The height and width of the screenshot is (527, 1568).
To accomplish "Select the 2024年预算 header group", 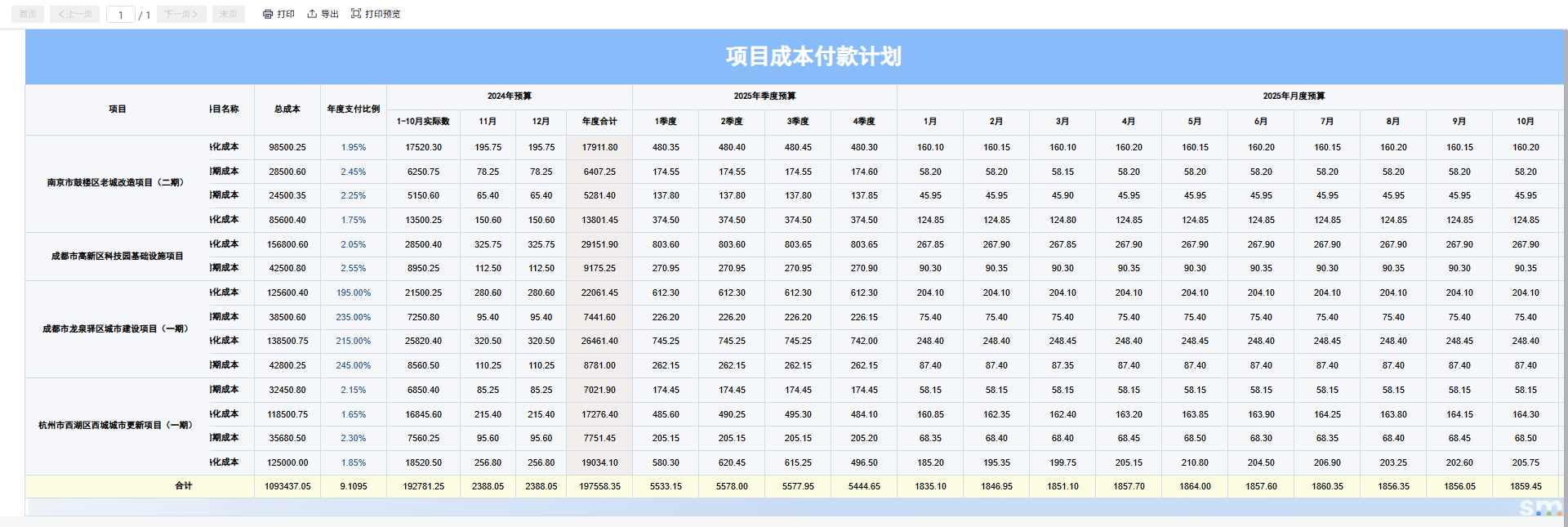I will click(509, 96).
